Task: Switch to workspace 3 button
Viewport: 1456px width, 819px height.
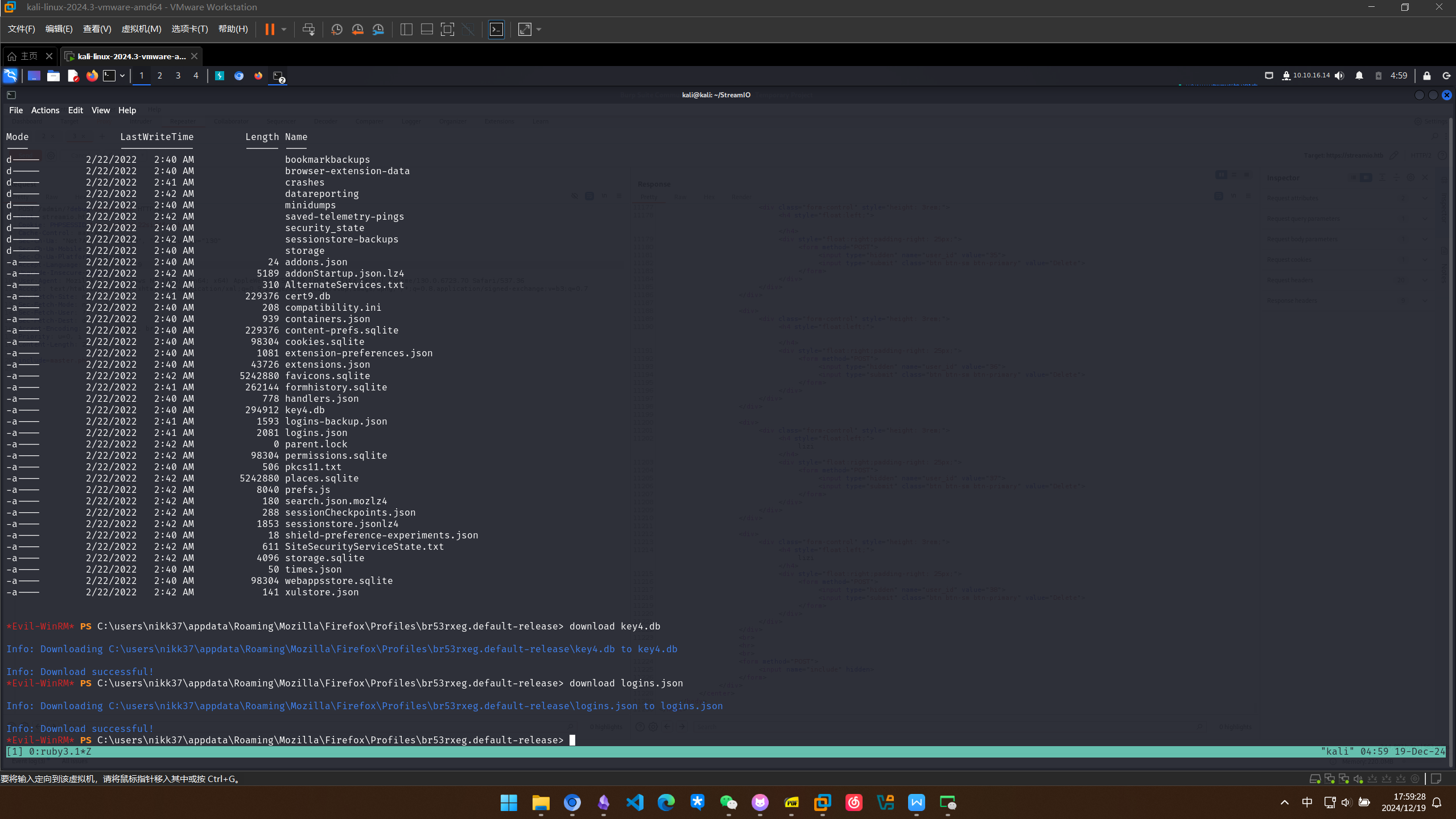Action: click(178, 76)
